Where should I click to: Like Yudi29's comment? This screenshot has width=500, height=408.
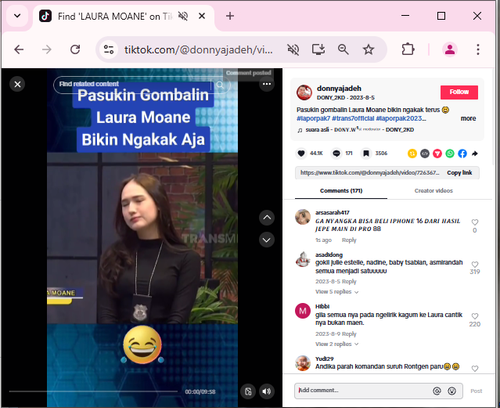click(475, 368)
